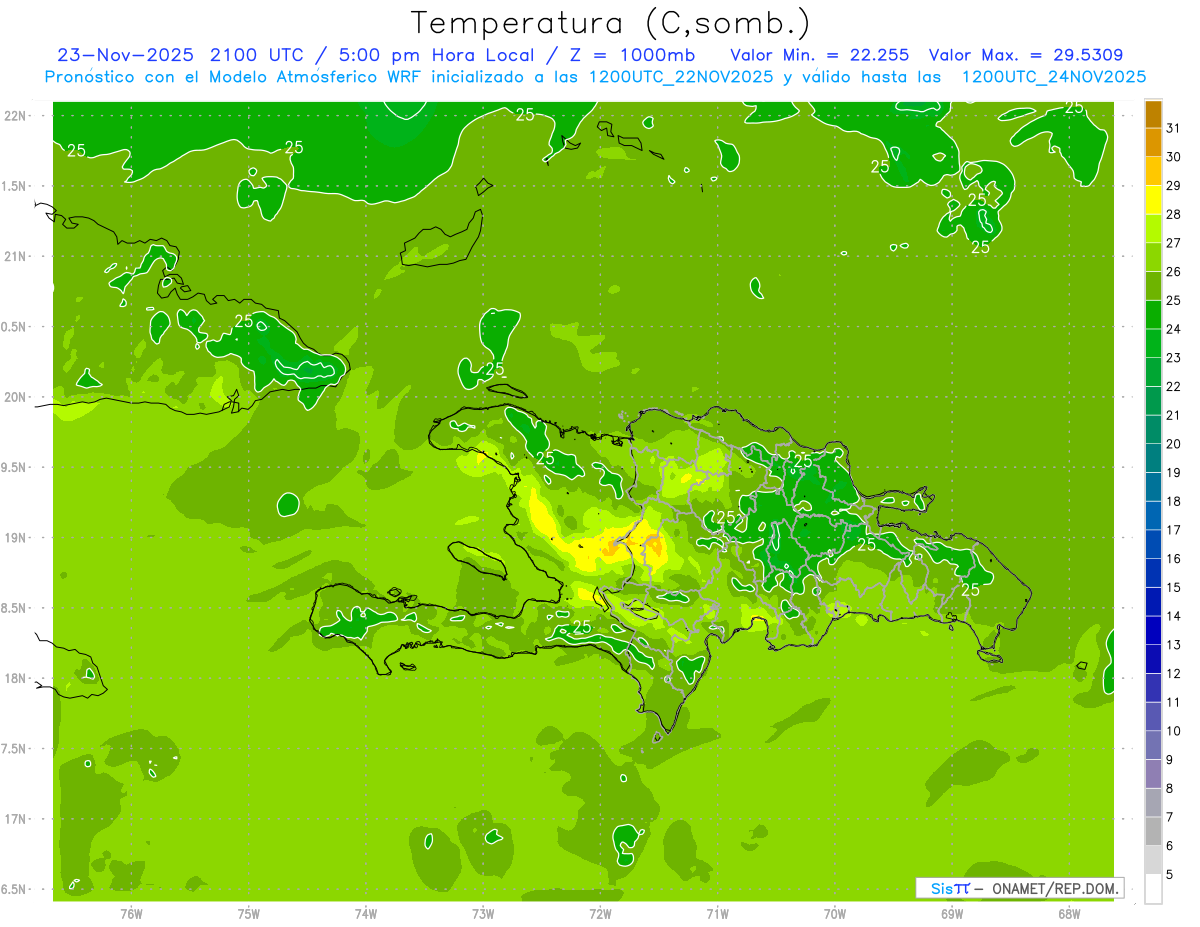Screen dimensions: 1200x927
Task: Click the legend value '10'
Action: click(x=1173, y=731)
